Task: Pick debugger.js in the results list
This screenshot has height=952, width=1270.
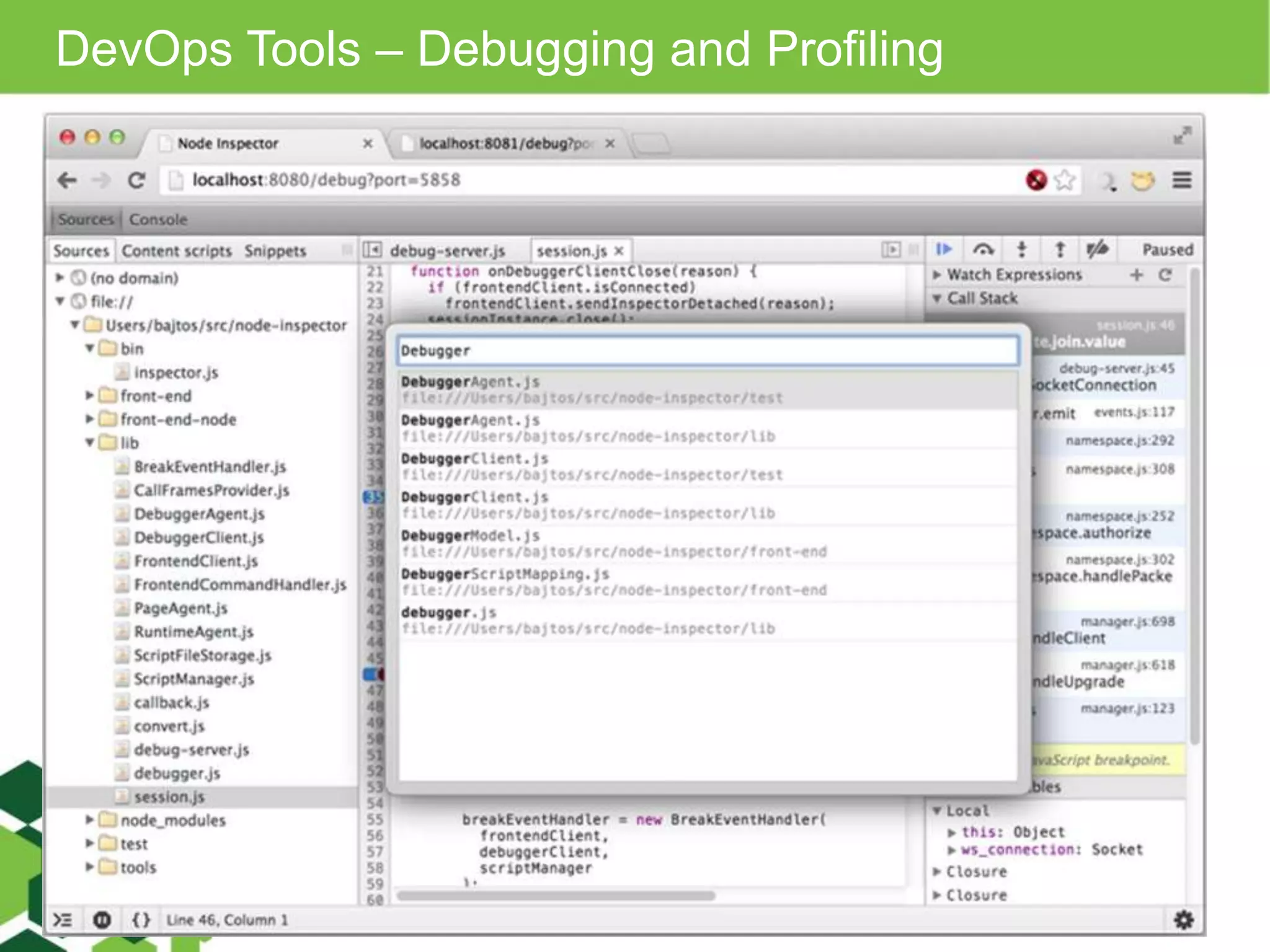Action: [x=708, y=620]
